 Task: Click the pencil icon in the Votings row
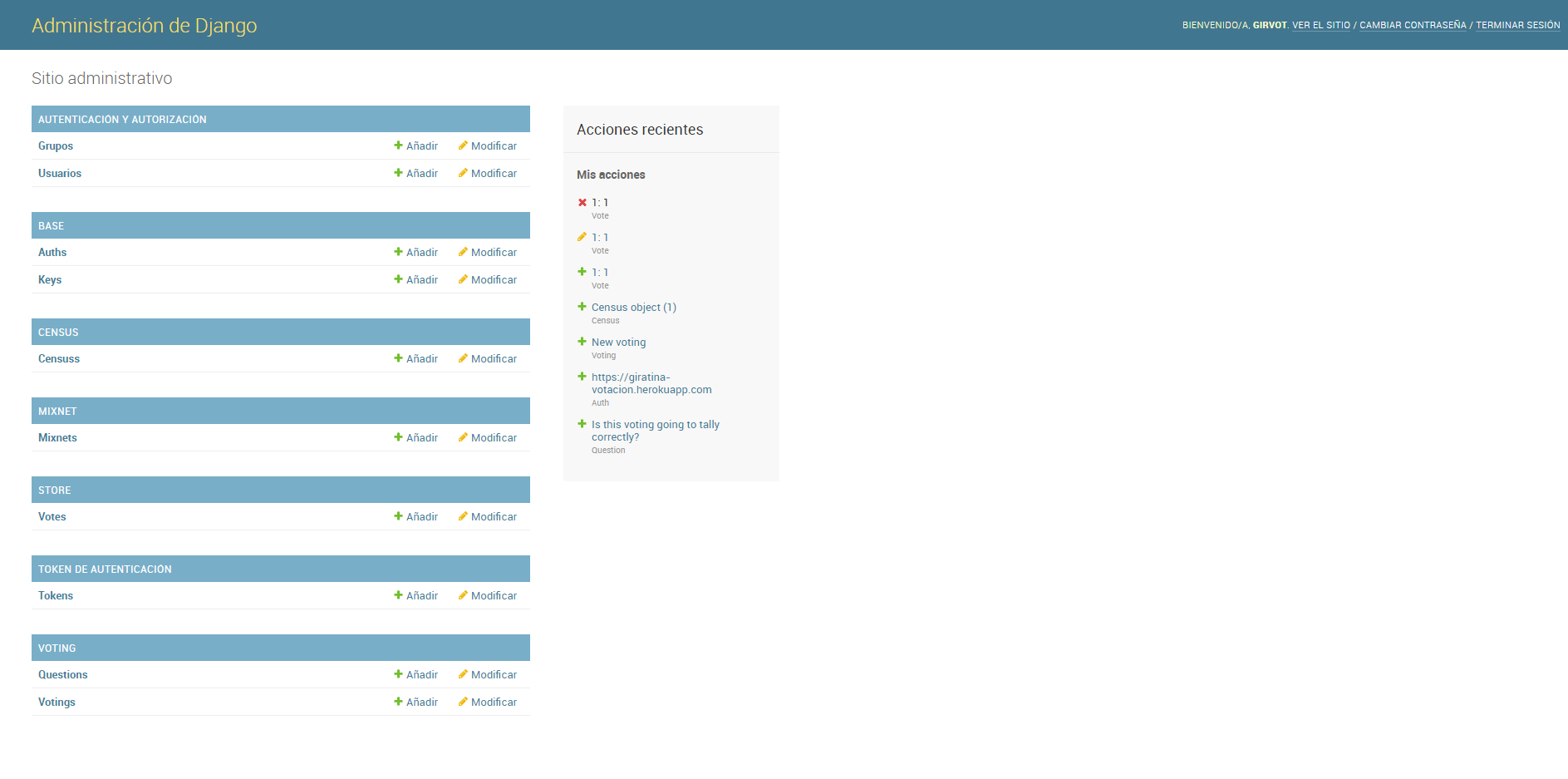click(463, 702)
